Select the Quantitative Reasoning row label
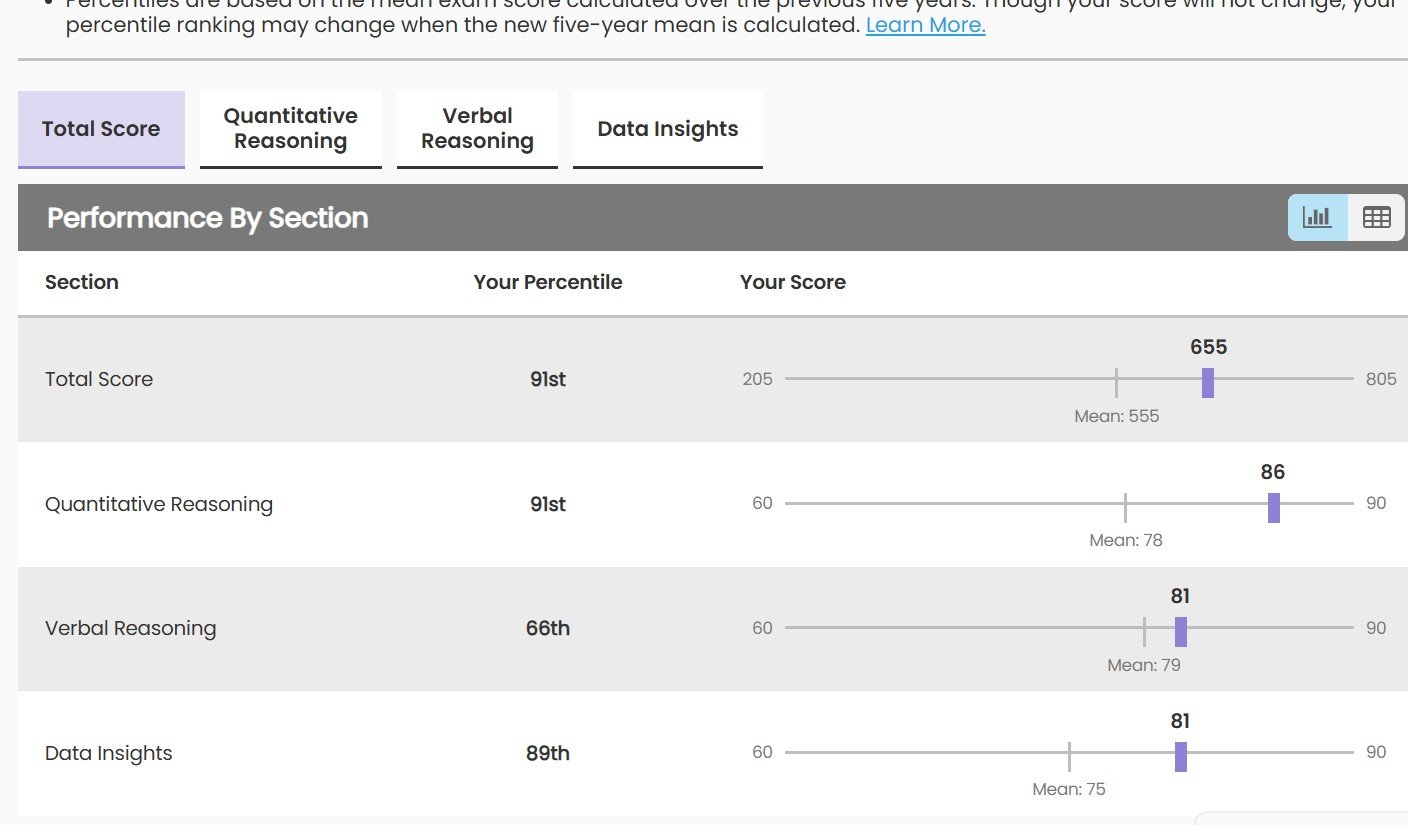The width and height of the screenshot is (1408, 825). tap(159, 504)
